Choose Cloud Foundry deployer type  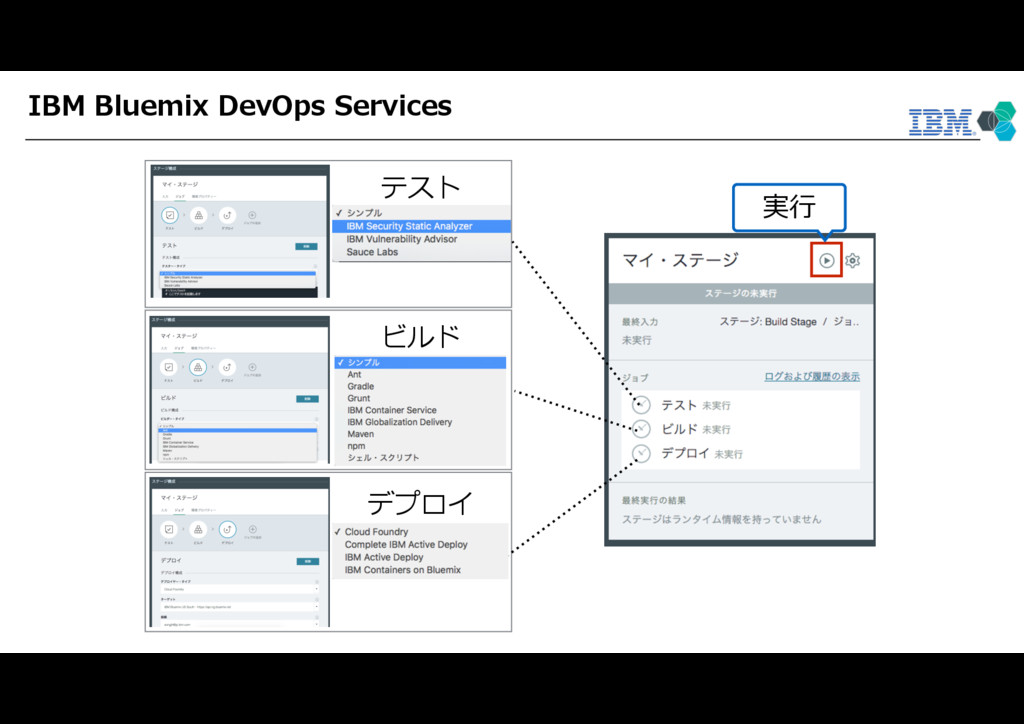tap(421, 531)
